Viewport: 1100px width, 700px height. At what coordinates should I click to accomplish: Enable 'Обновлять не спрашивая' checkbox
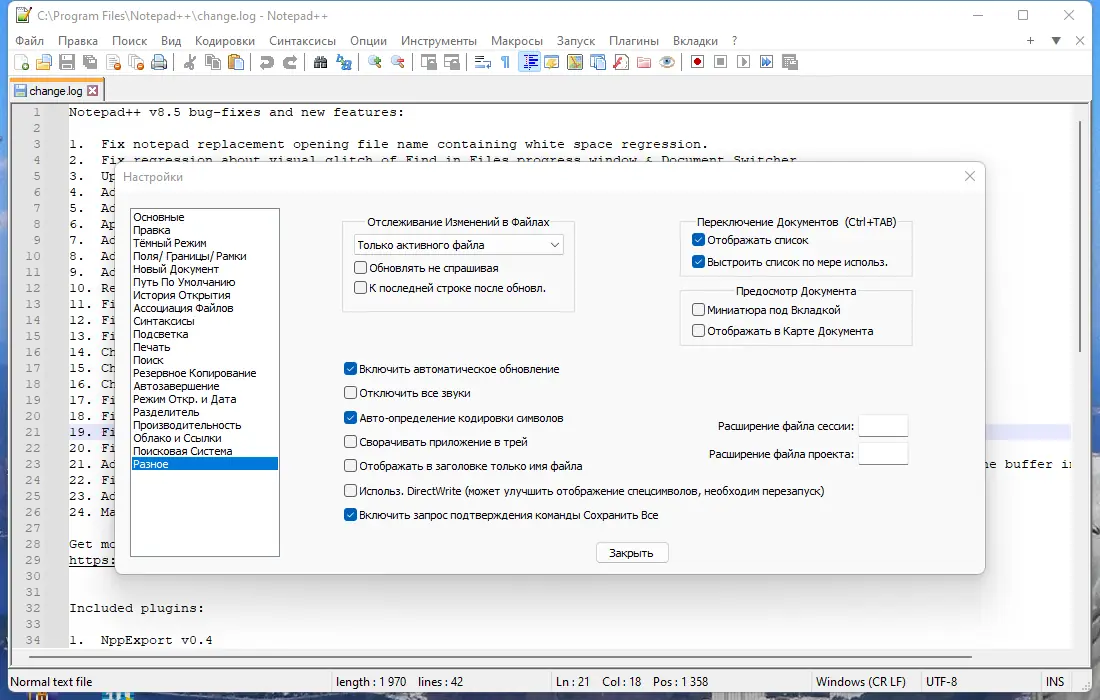click(361, 267)
